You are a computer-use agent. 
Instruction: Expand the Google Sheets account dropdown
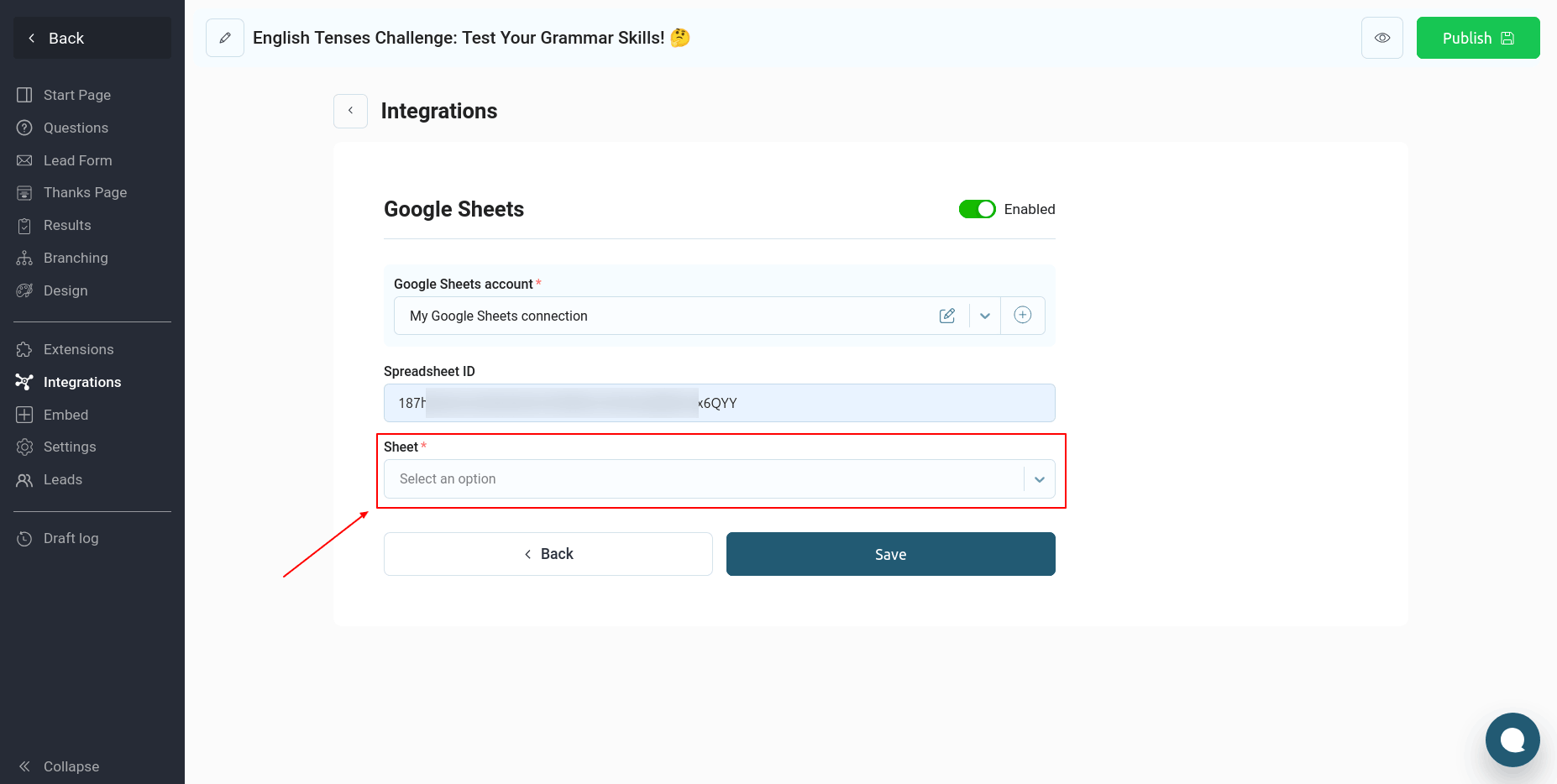point(985,316)
